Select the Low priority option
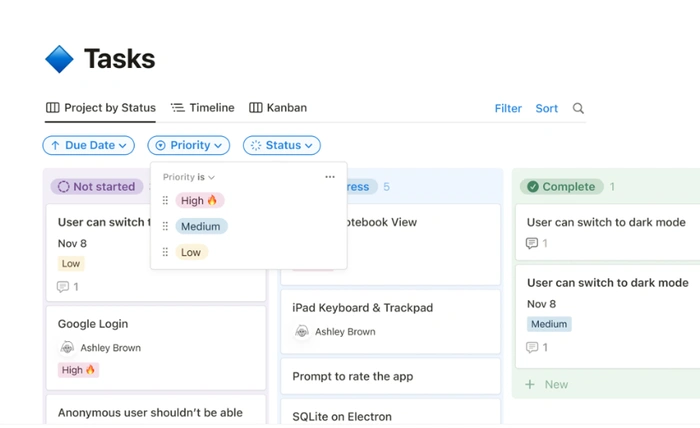This screenshot has width=700, height=428. coord(191,252)
